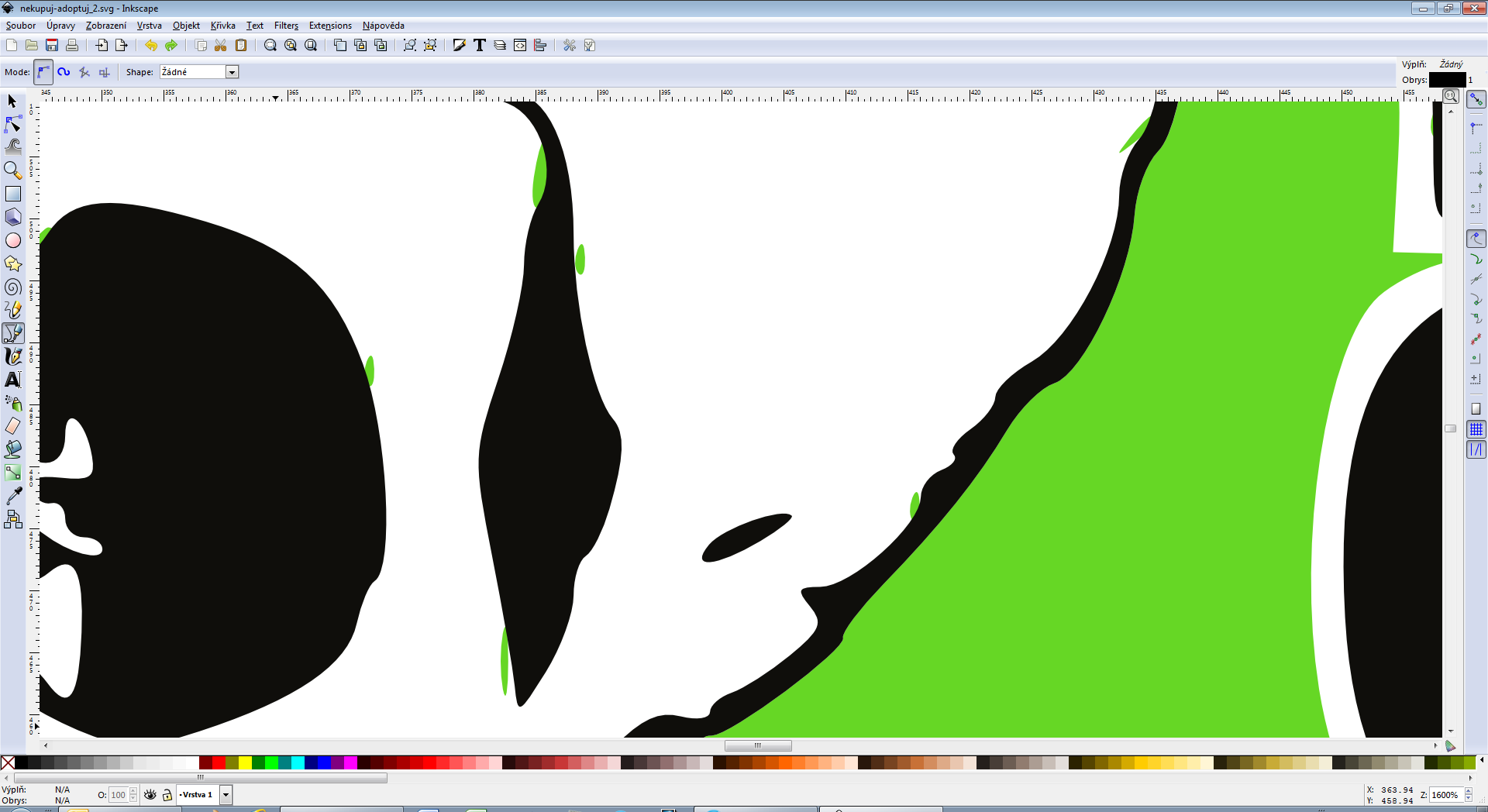Select the Dropper color picker tool
This screenshot has width=1488, height=812.
coord(12,496)
